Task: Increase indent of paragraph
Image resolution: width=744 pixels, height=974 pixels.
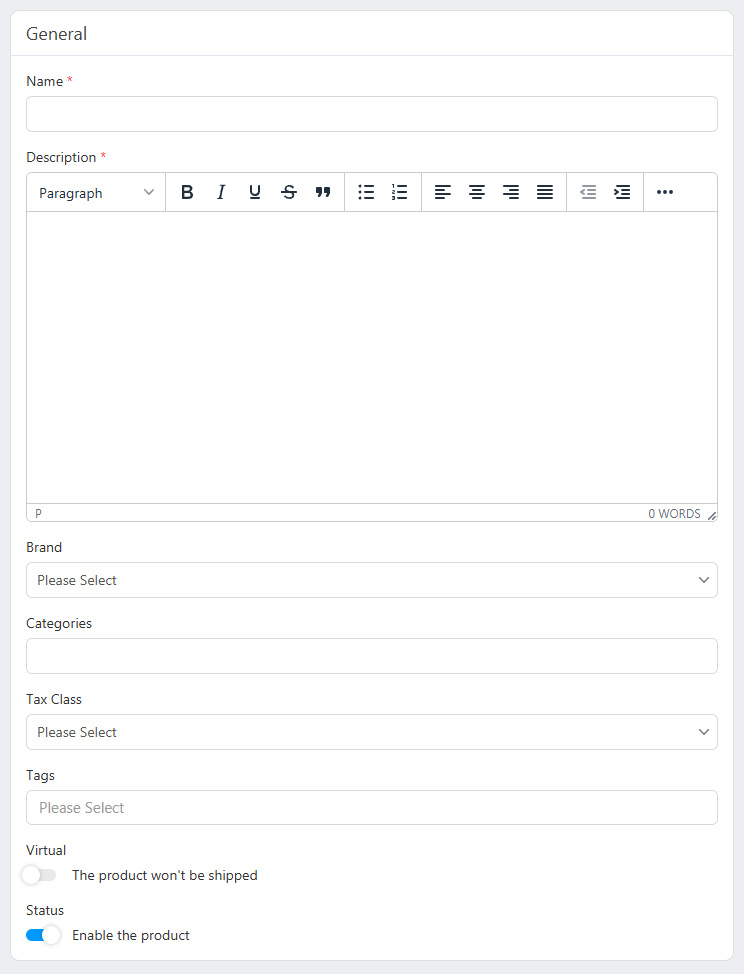Action: 622,192
